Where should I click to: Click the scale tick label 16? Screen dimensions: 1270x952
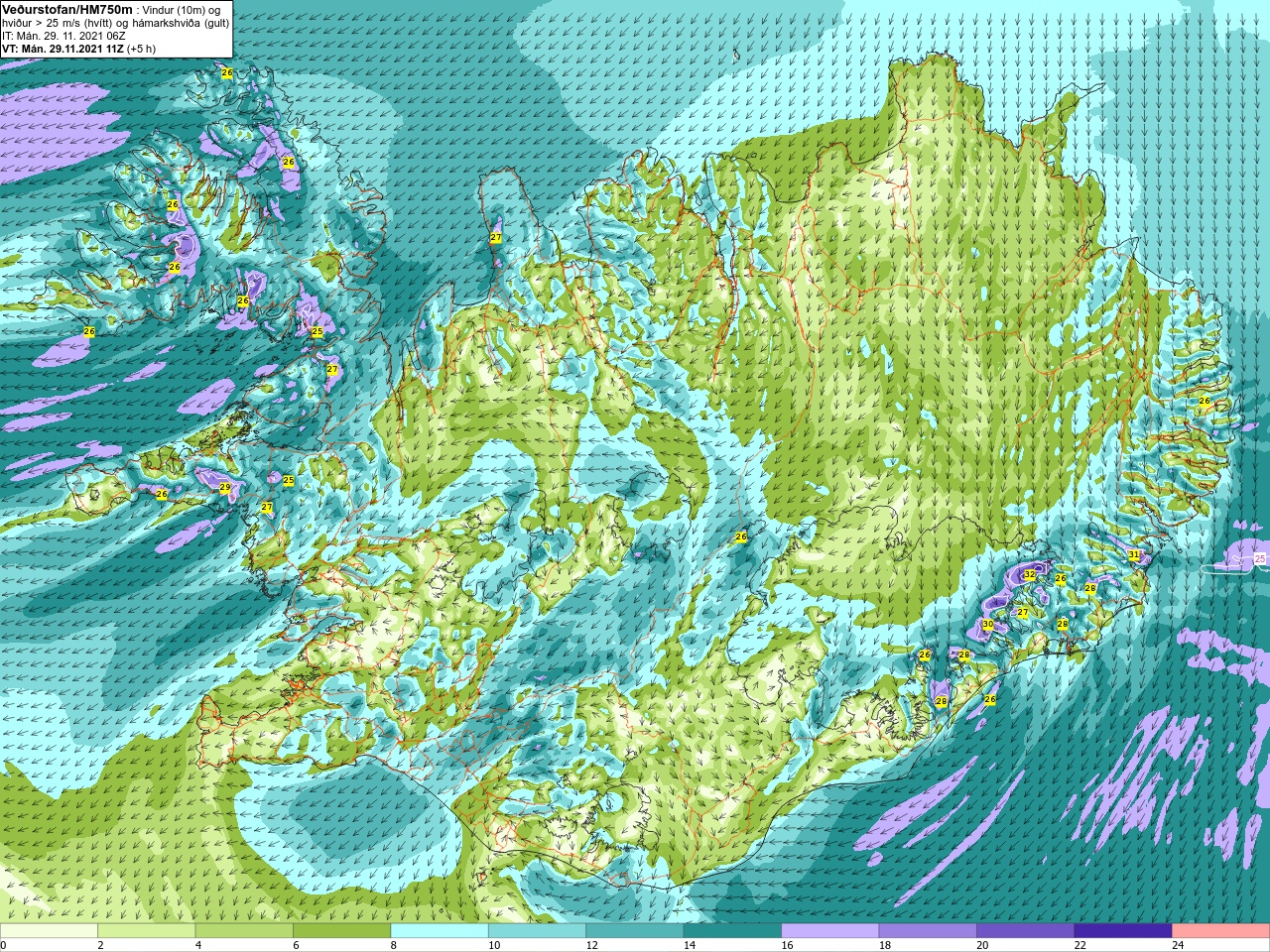click(788, 945)
